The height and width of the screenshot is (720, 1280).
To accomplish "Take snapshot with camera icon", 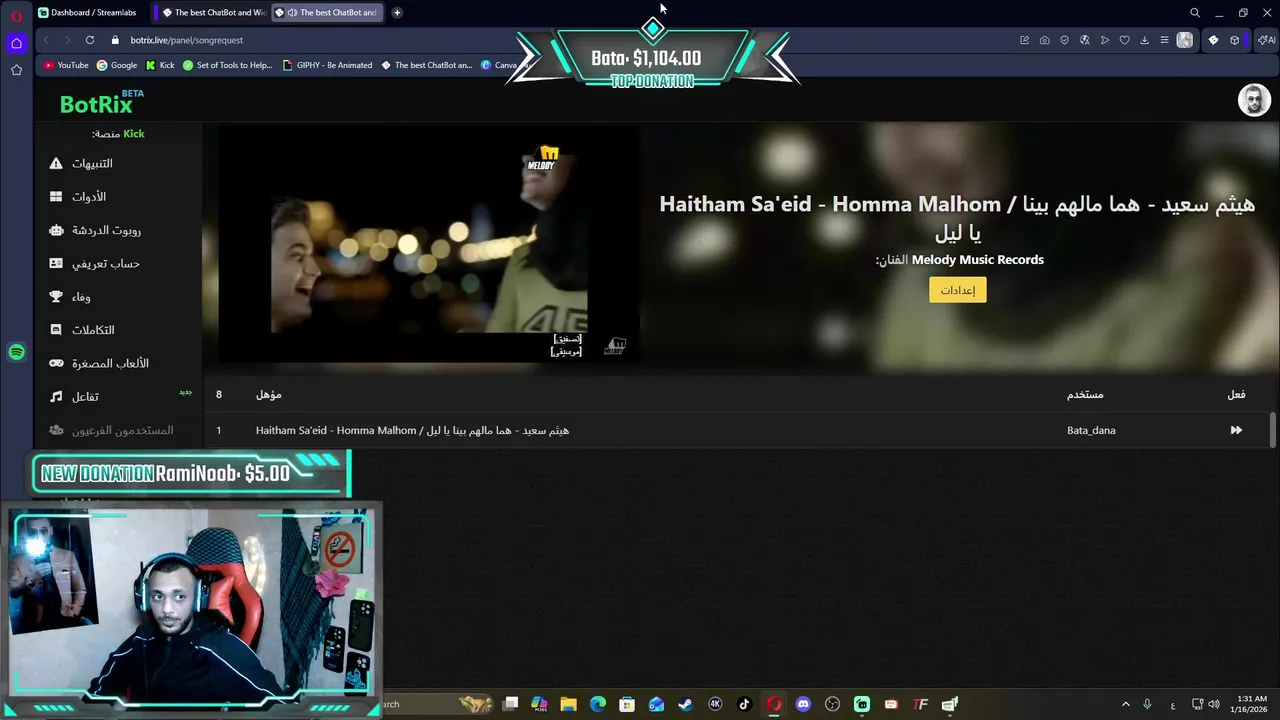I will [x=1044, y=40].
